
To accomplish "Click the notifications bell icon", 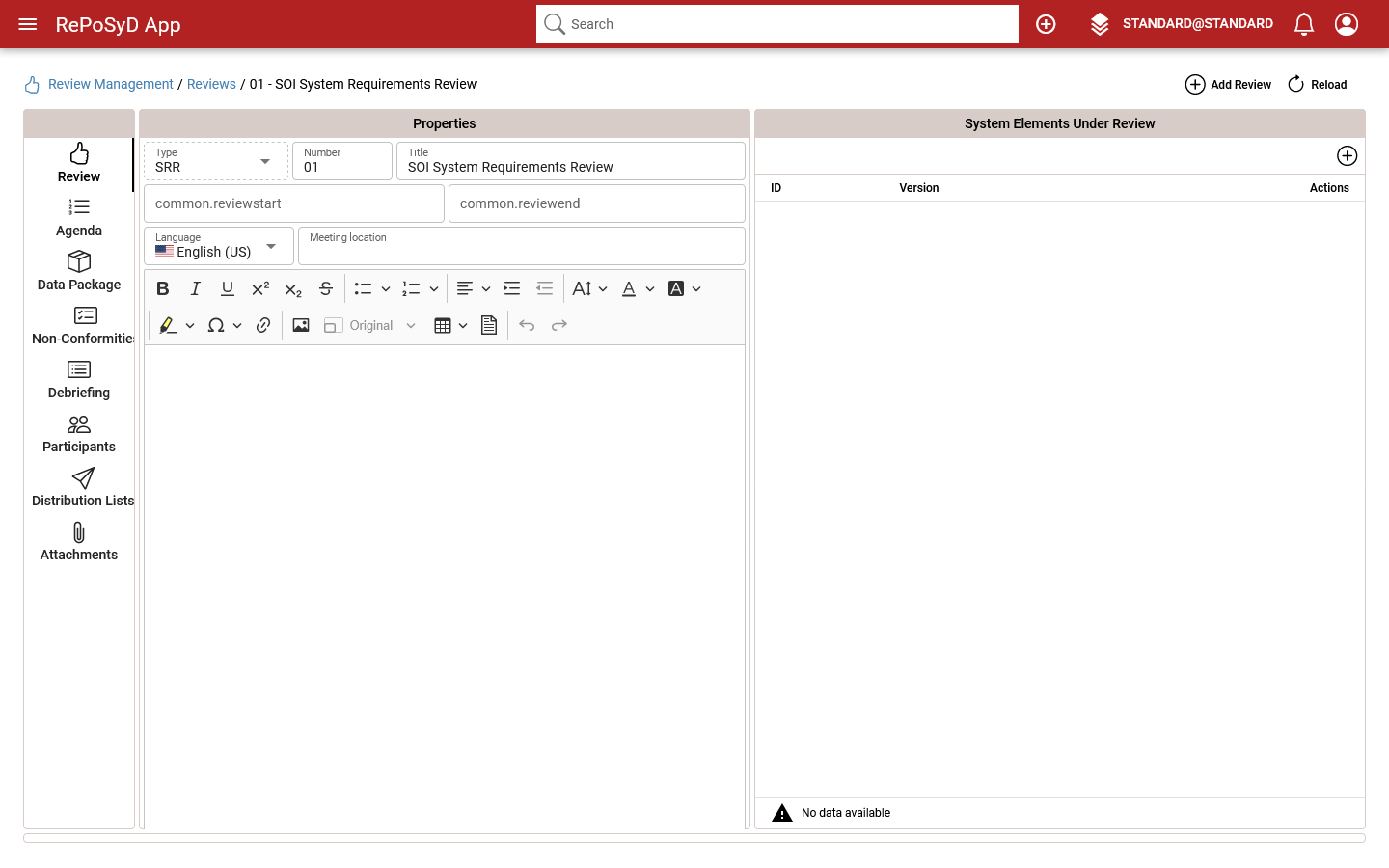I will click(1303, 24).
